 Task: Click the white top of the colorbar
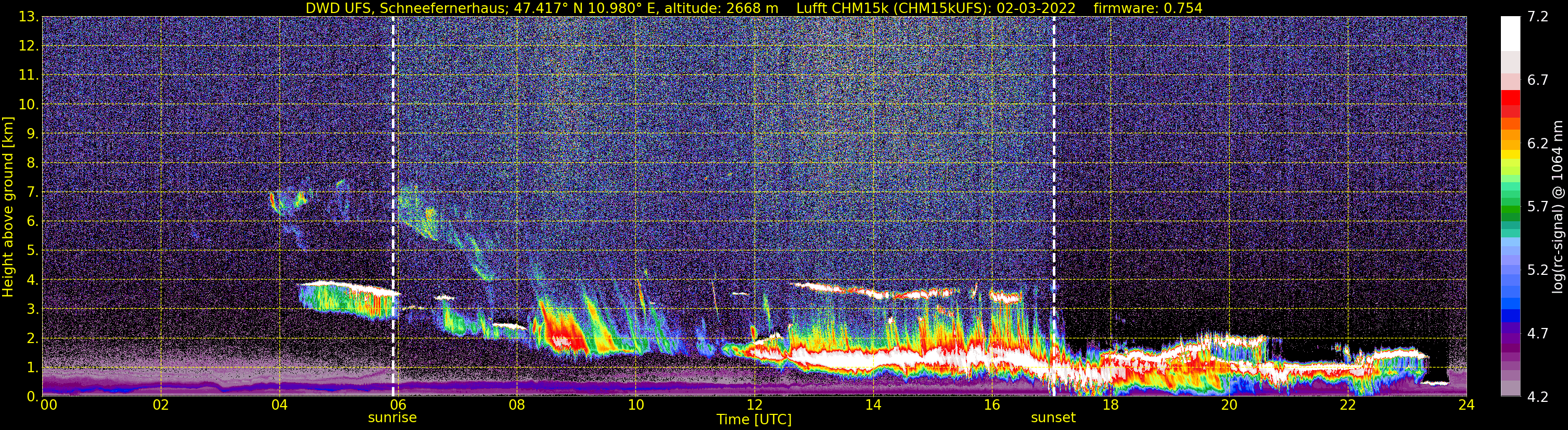pyautogui.click(x=1510, y=33)
